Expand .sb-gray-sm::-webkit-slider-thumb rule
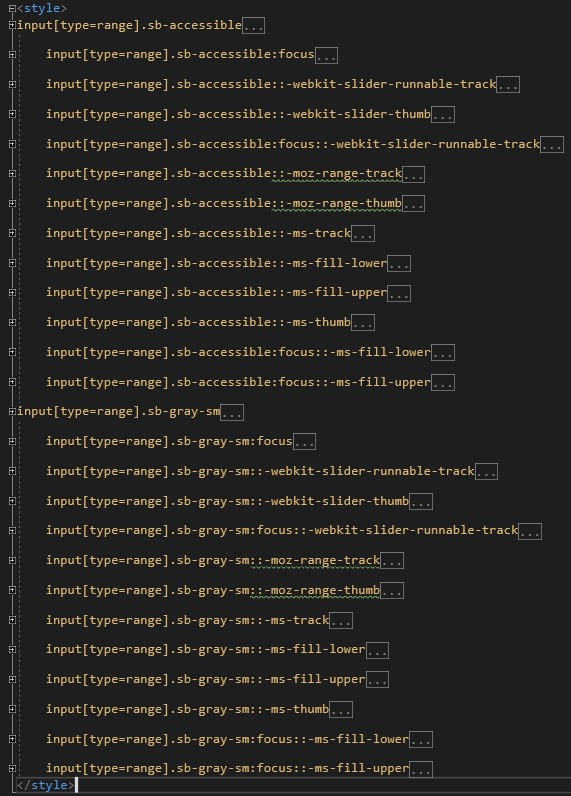Viewport: 571px width, 796px height. pyautogui.click(x=12, y=501)
